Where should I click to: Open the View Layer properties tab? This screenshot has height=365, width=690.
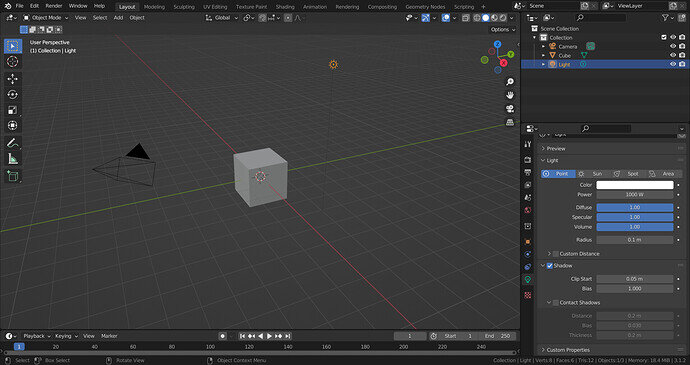pos(528,185)
